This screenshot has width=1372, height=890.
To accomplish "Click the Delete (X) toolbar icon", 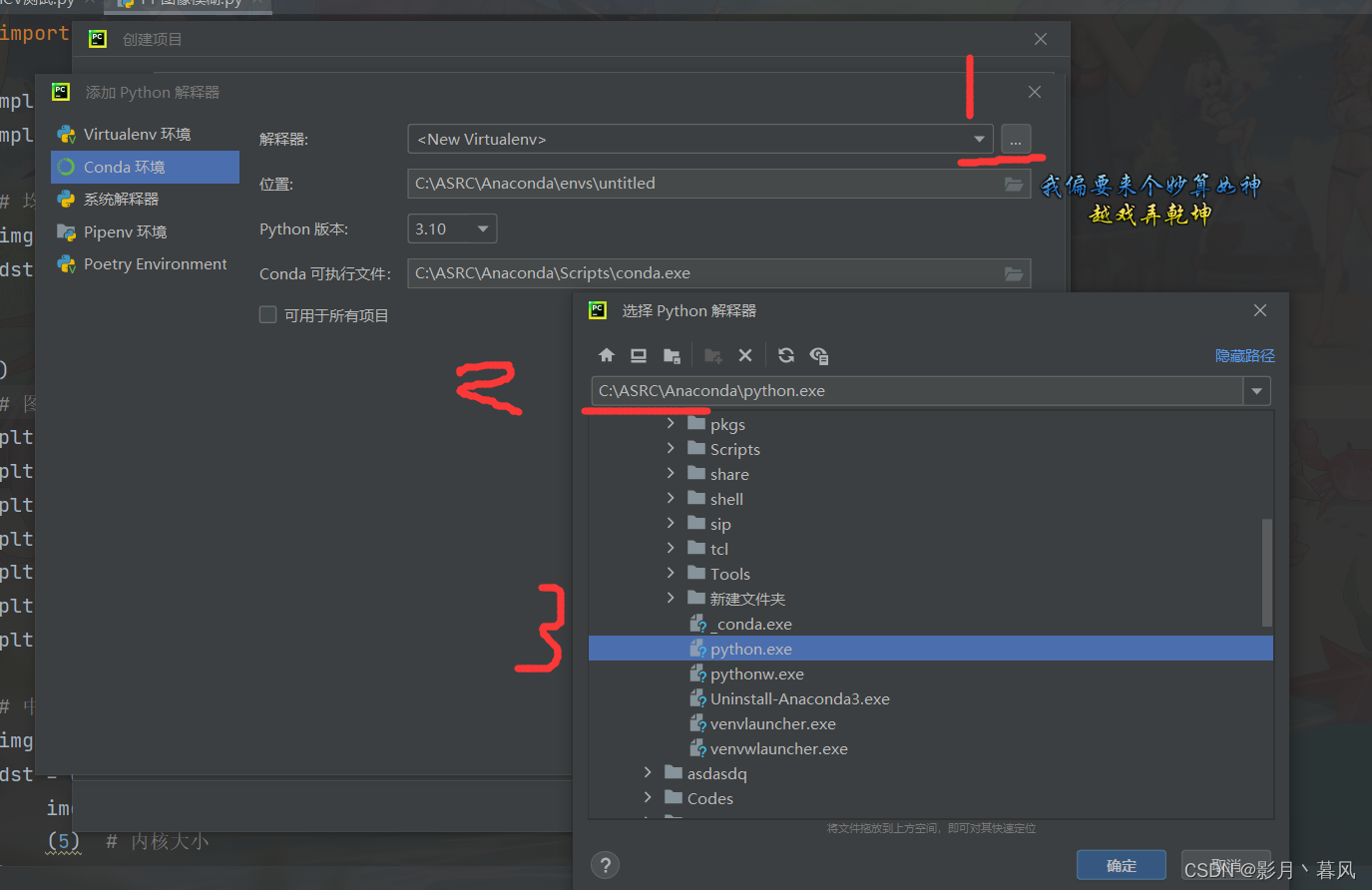I will [745, 355].
